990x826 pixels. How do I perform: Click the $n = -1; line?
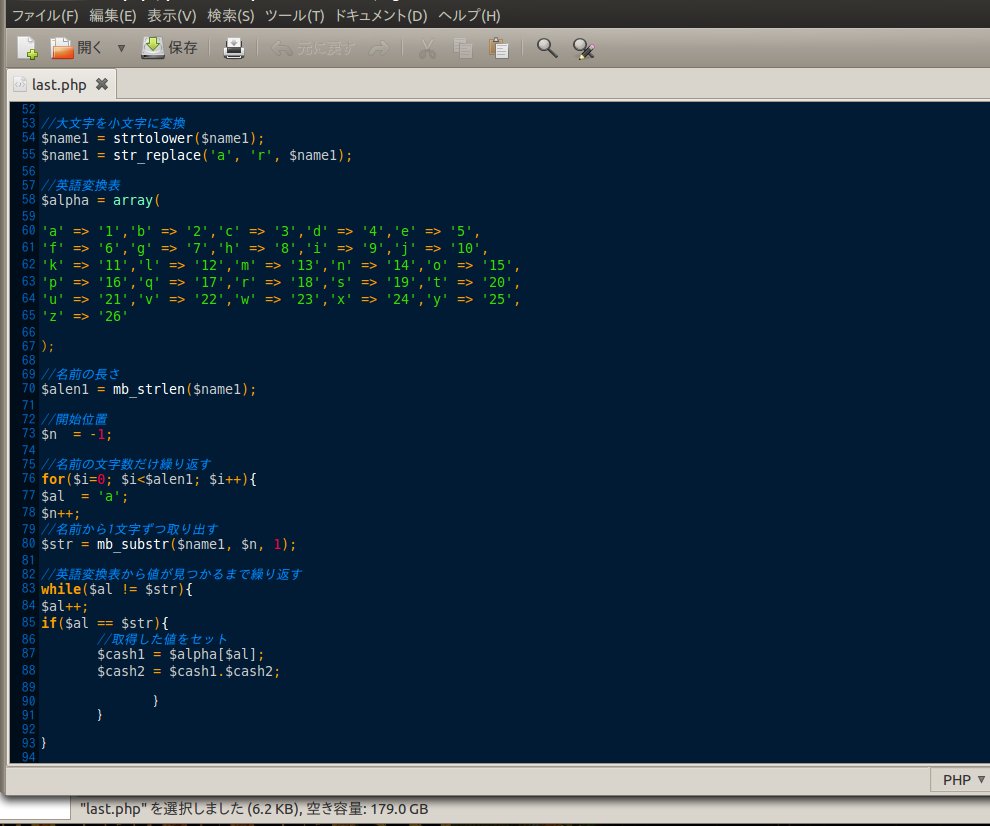point(76,434)
